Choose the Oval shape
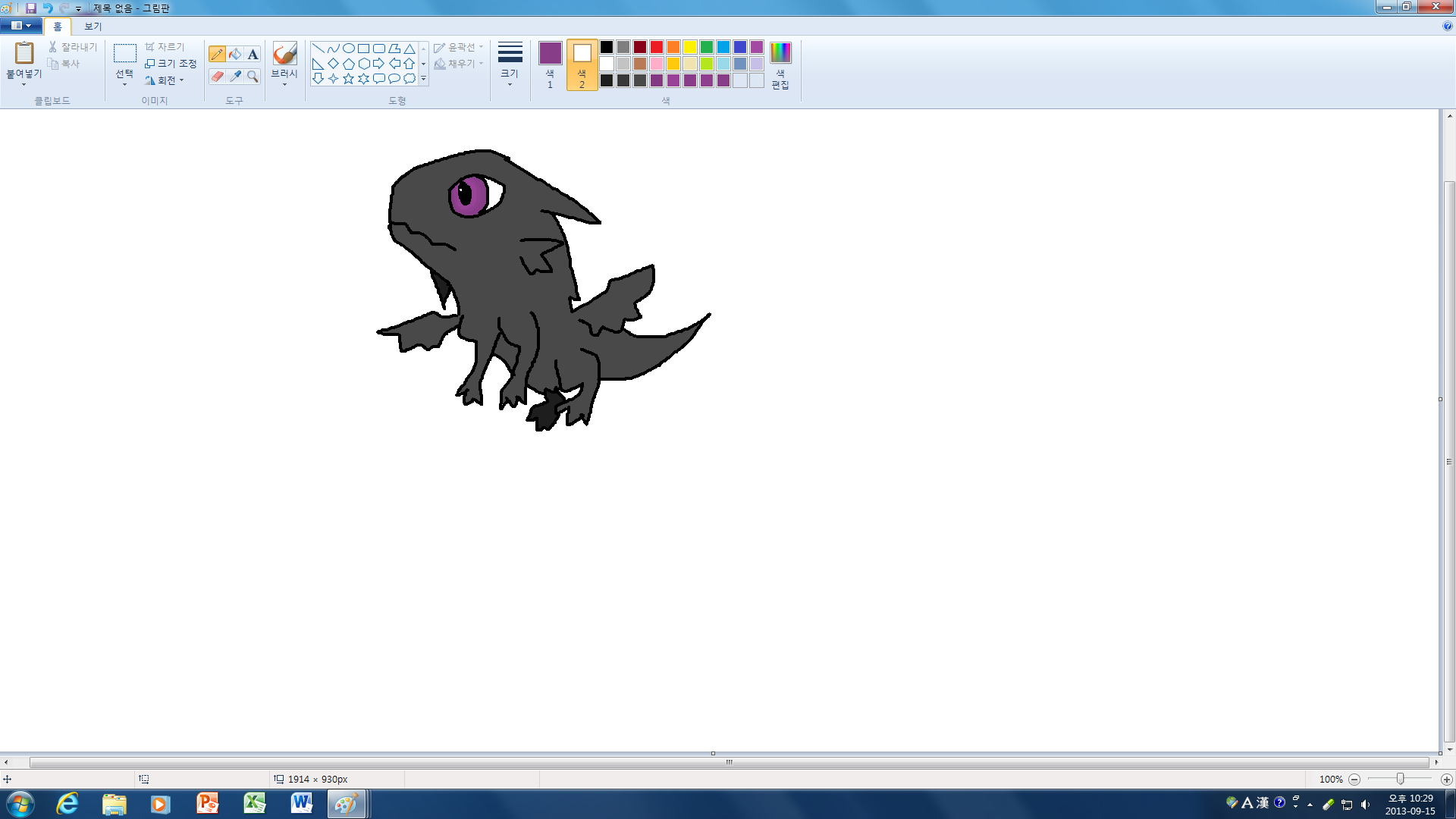This screenshot has height=819, width=1456. click(349, 49)
